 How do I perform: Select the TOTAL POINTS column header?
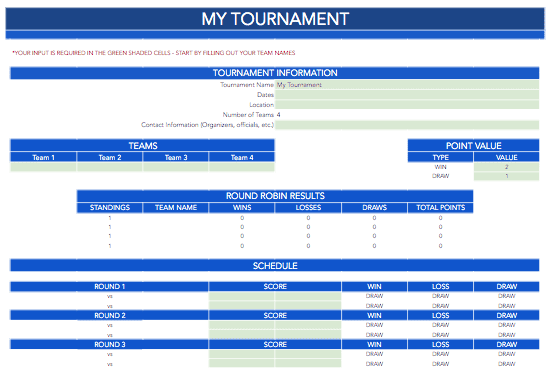(x=440, y=208)
